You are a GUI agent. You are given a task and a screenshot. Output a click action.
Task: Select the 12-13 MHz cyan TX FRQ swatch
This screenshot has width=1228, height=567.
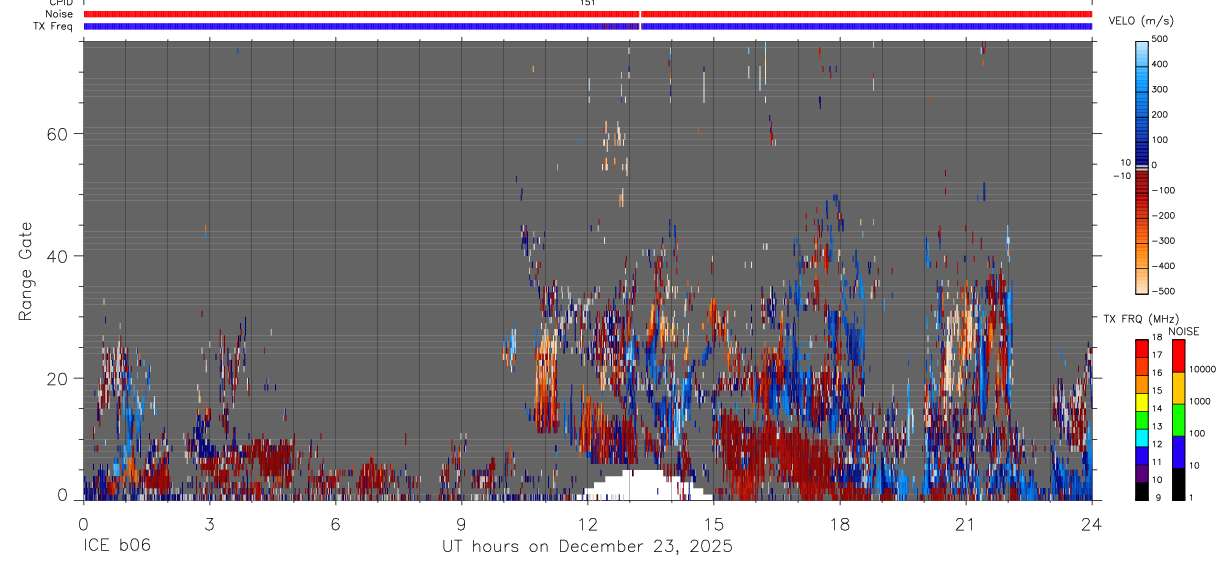pyautogui.click(x=1141, y=437)
